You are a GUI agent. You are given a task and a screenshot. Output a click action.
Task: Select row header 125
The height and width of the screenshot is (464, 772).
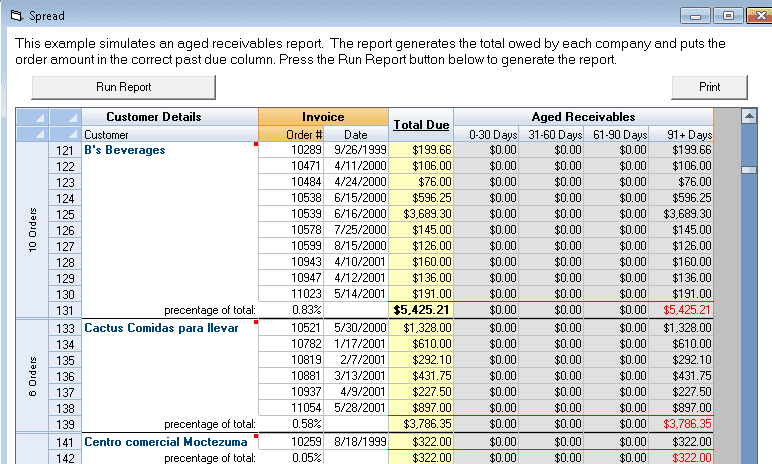(65, 214)
